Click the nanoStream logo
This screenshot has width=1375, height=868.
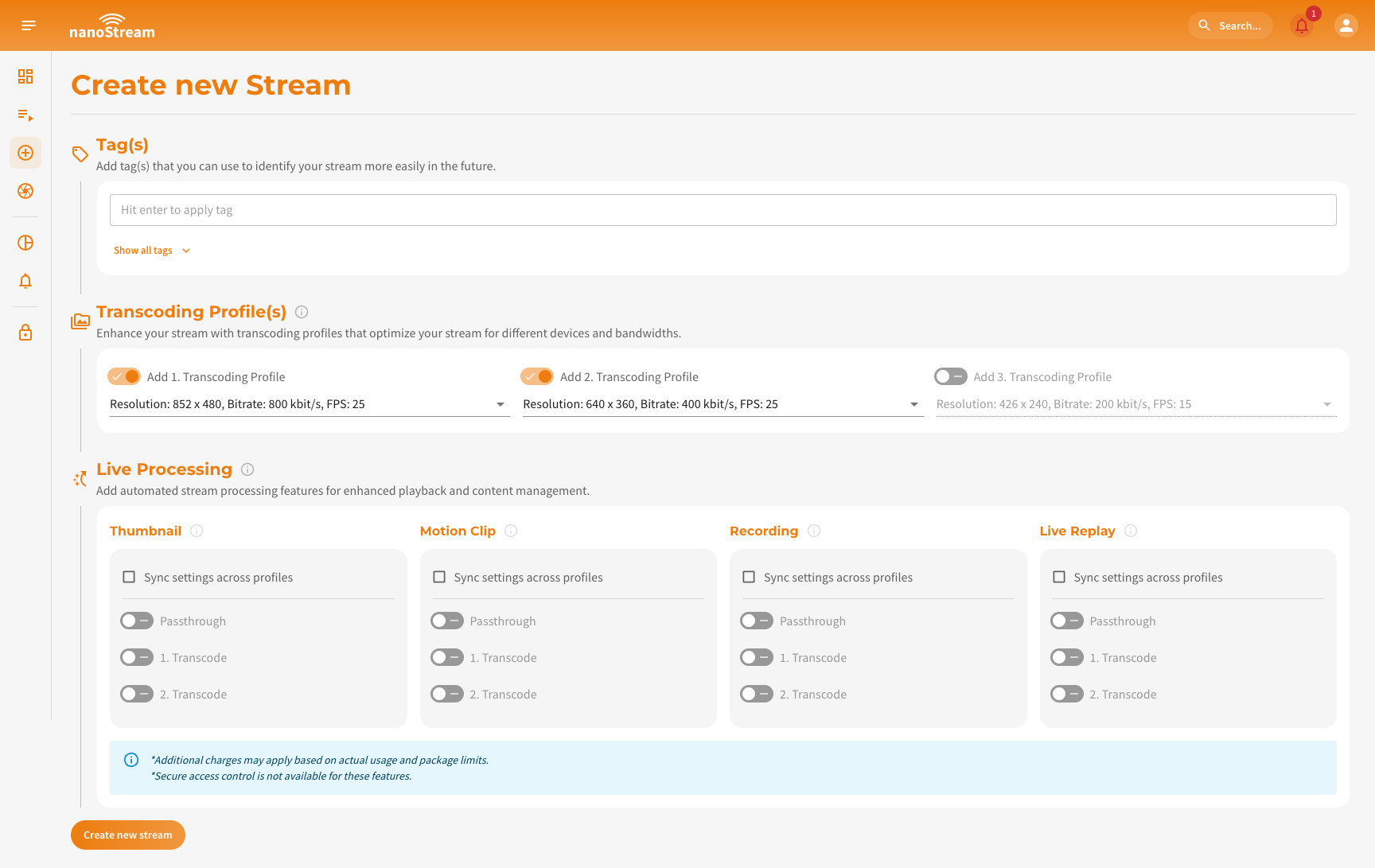(112, 26)
